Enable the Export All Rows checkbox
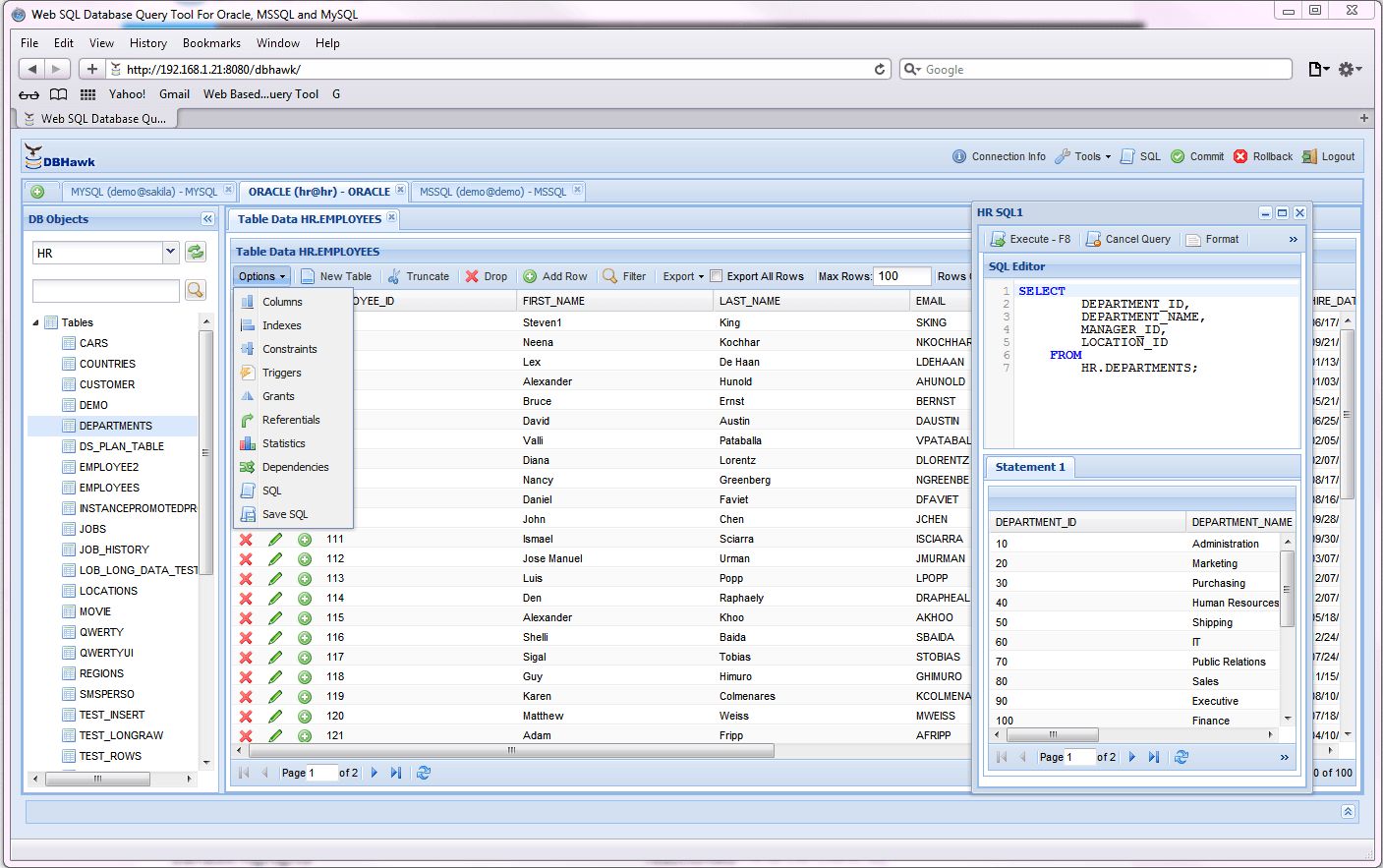This screenshot has width=1383, height=868. 717,276
